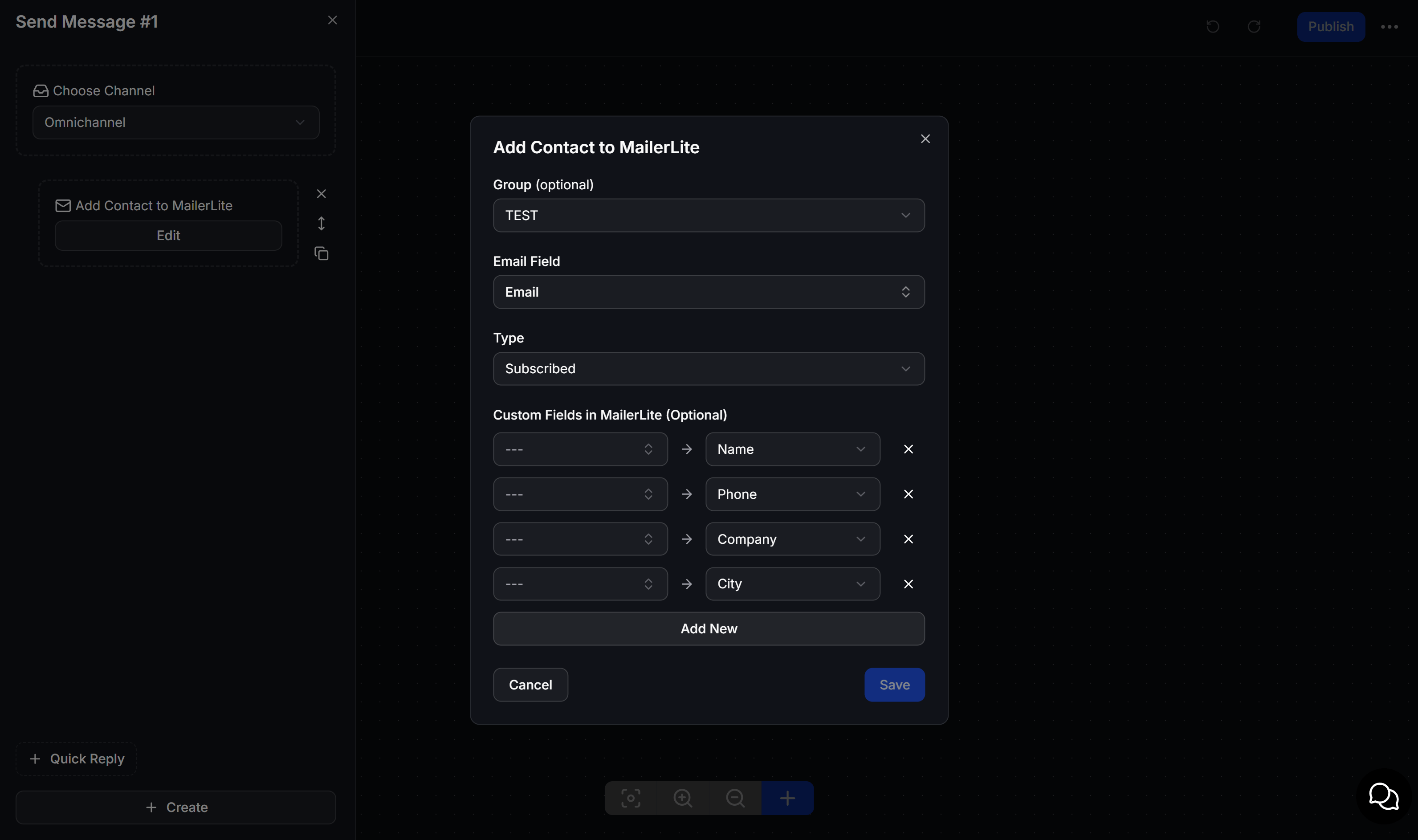Image resolution: width=1418 pixels, height=840 pixels.
Task: Click the blue plus add-node button
Action: (x=788, y=798)
